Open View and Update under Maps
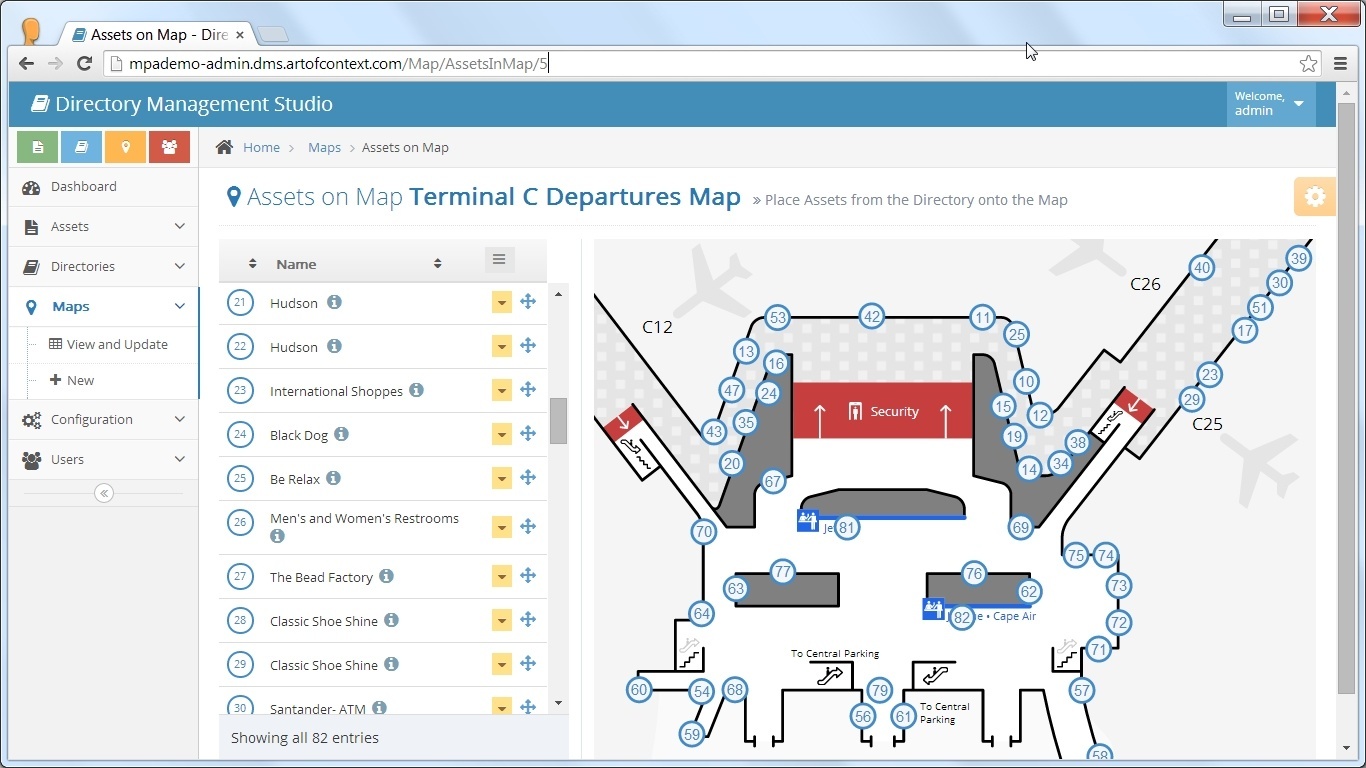Image resolution: width=1366 pixels, height=768 pixels. [117, 344]
